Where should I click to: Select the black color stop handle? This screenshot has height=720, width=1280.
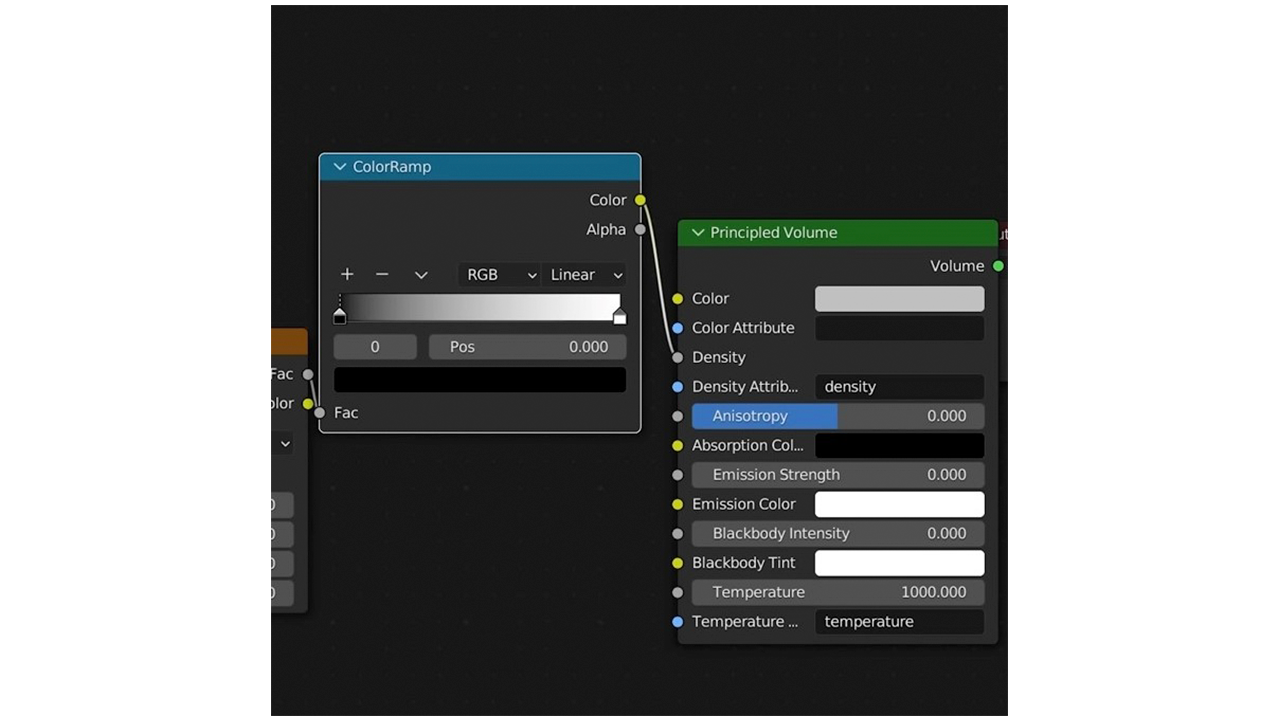tap(340, 317)
